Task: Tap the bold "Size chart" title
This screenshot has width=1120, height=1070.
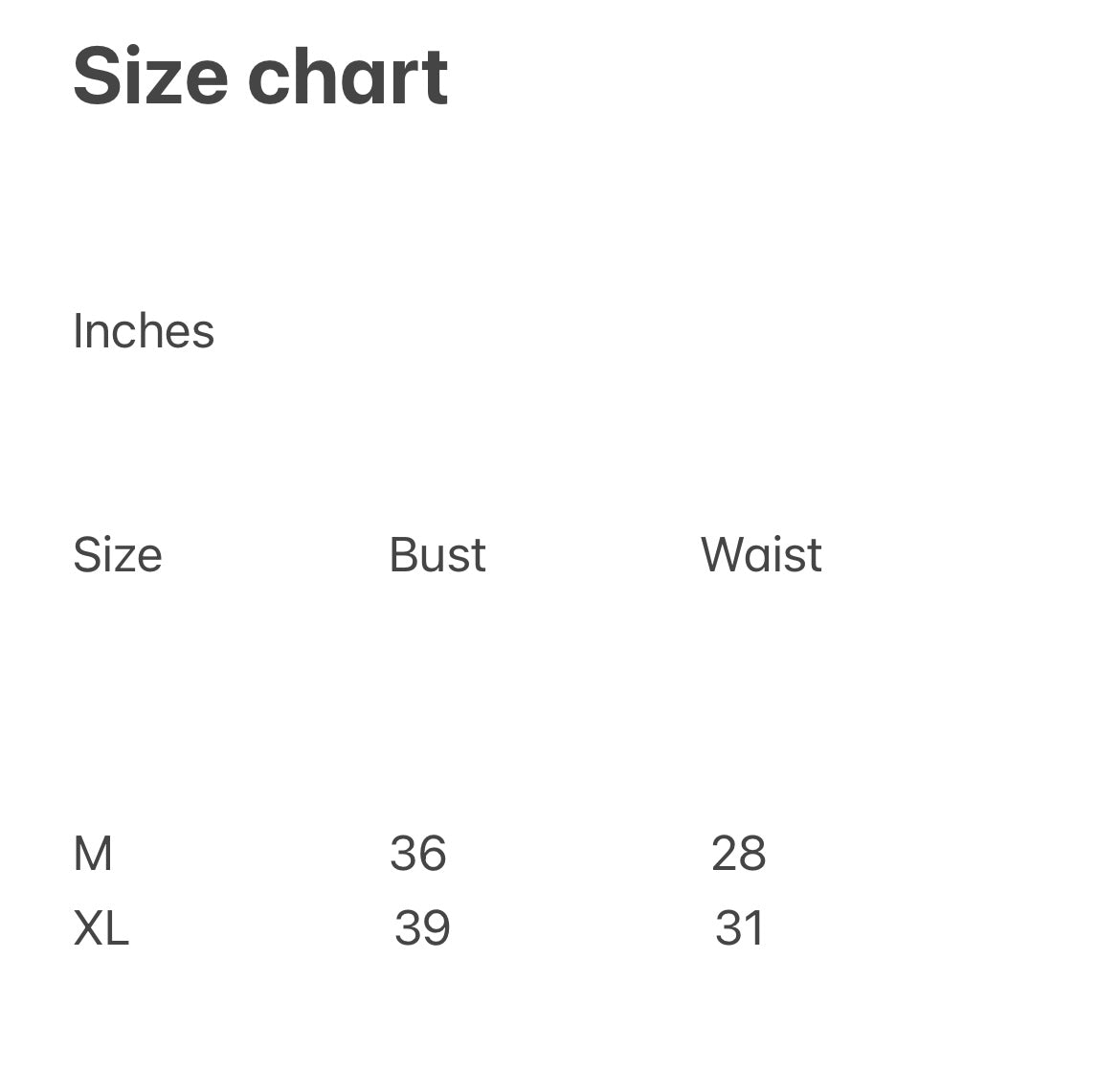Action: [x=260, y=77]
